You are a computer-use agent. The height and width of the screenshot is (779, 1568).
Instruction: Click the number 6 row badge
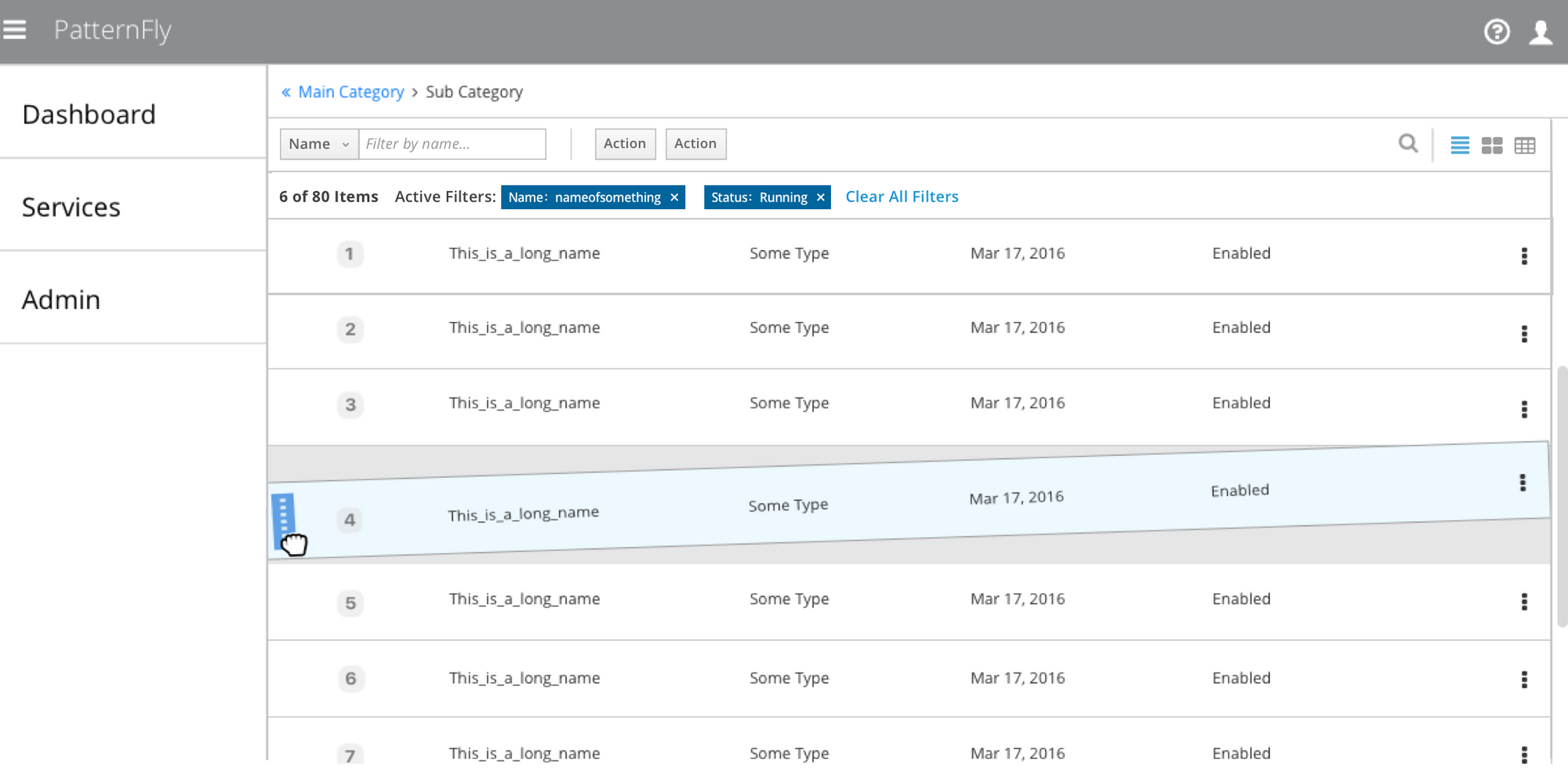pyautogui.click(x=350, y=679)
